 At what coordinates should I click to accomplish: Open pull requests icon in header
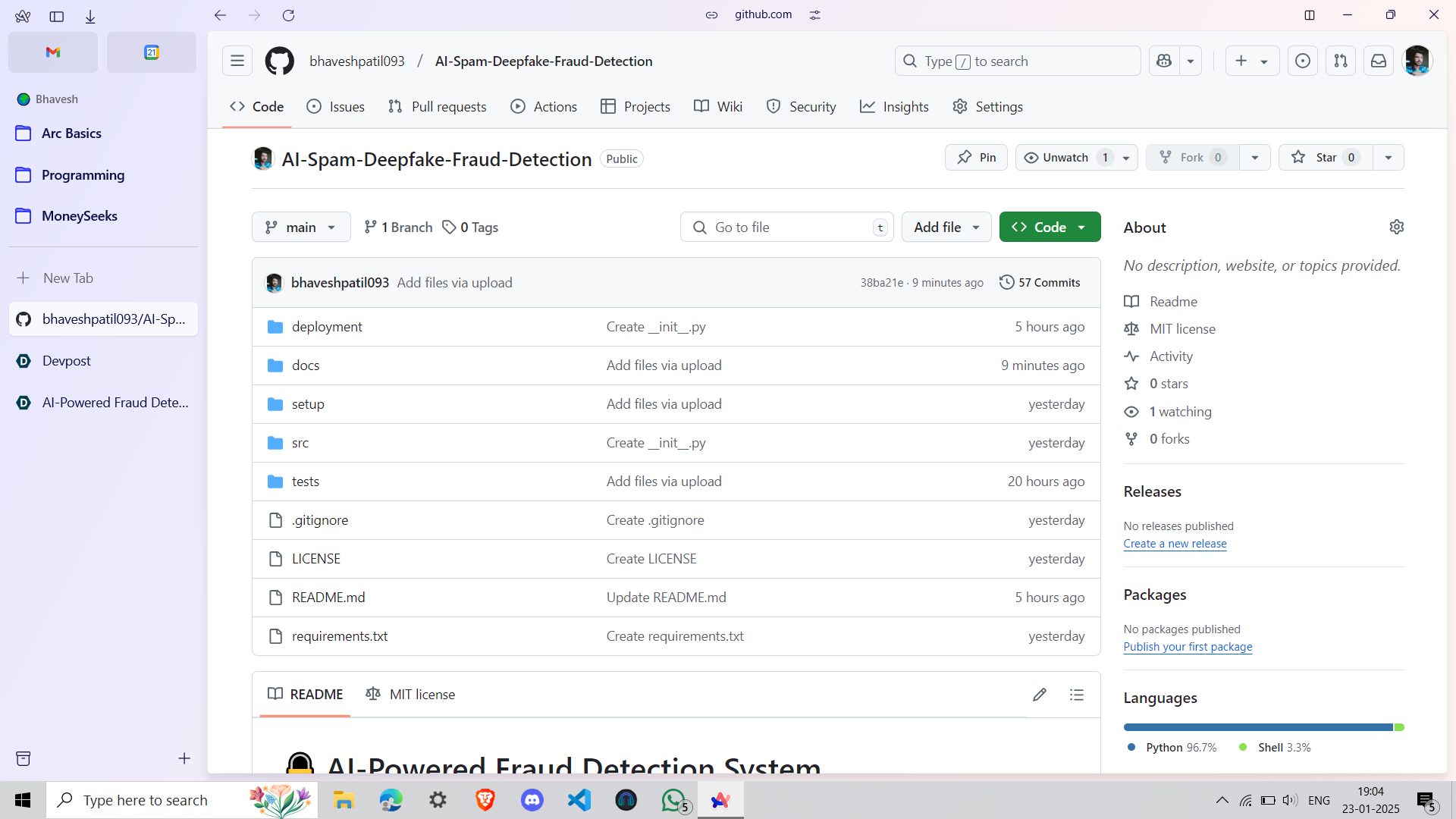1341,61
